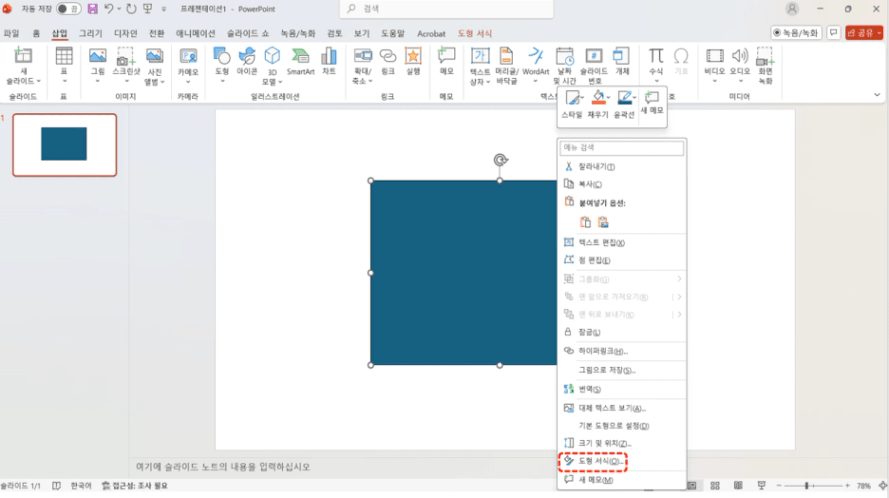The image size is (889, 498).
Task: Switch to slide sorter view
Action: tap(715, 486)
